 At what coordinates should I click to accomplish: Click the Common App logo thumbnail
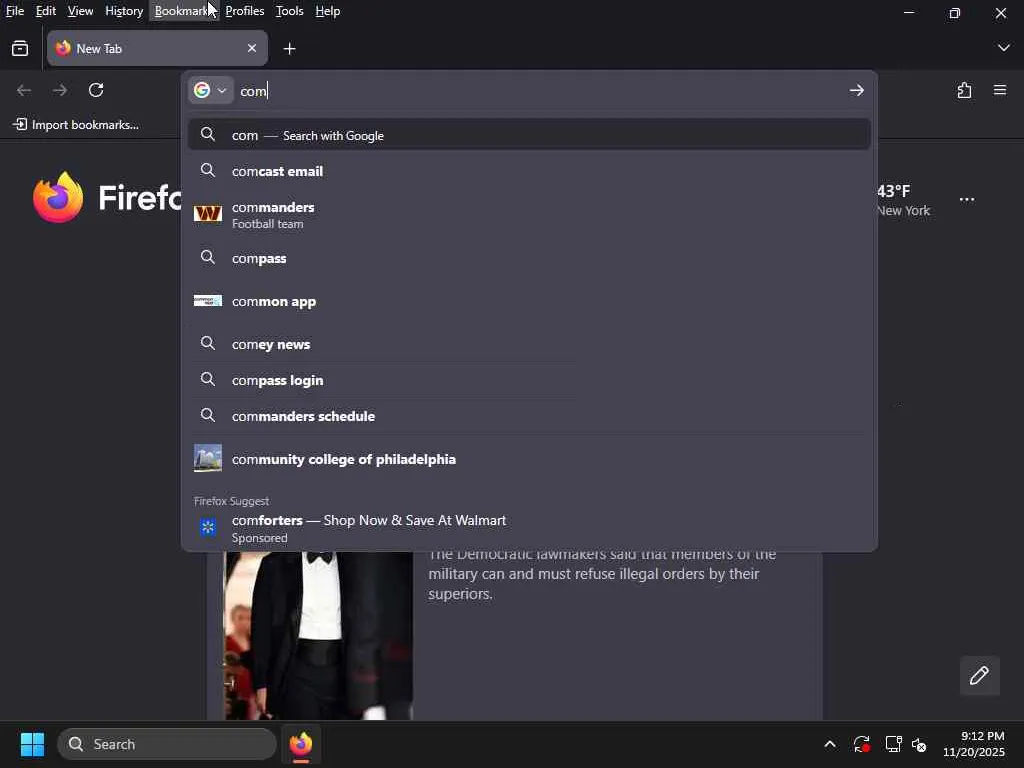(x=208, y=301)
